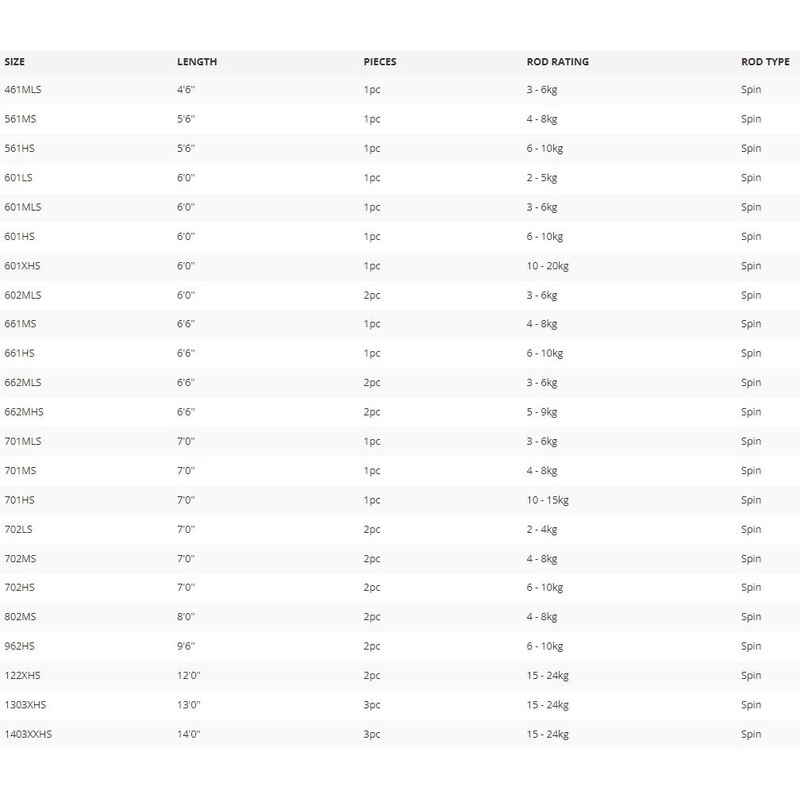Click the SIZE column header
Viewport: 800px width, 800px height.
tap(15, 62)
